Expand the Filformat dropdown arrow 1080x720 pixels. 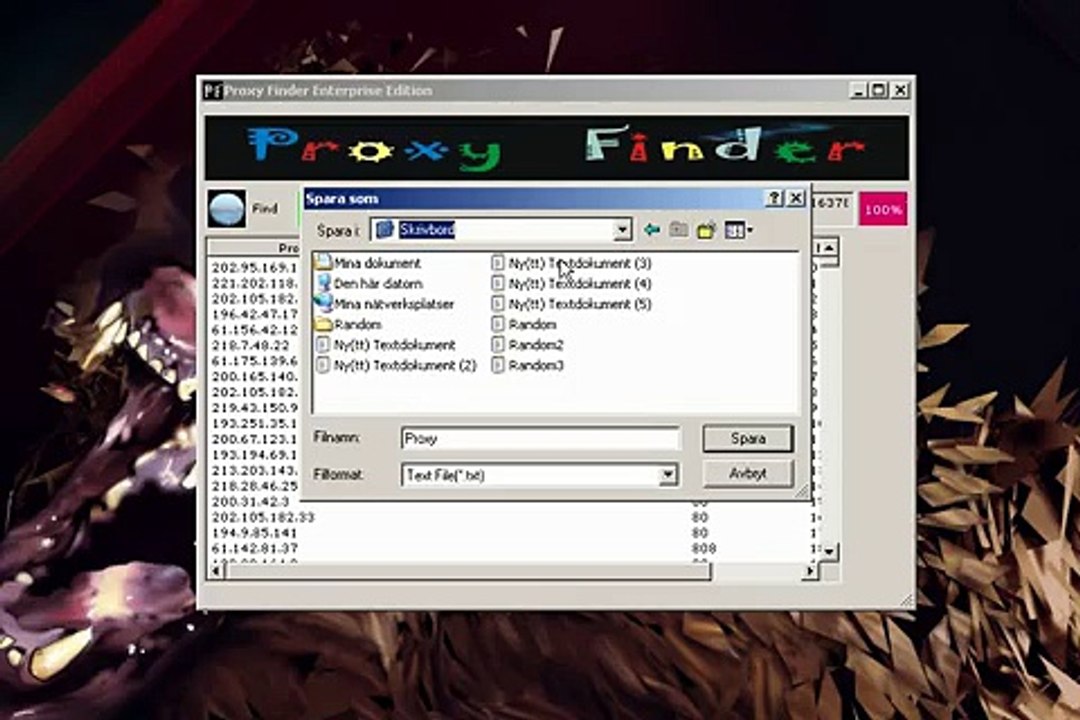pyautogui.click(x=667, y=475)
